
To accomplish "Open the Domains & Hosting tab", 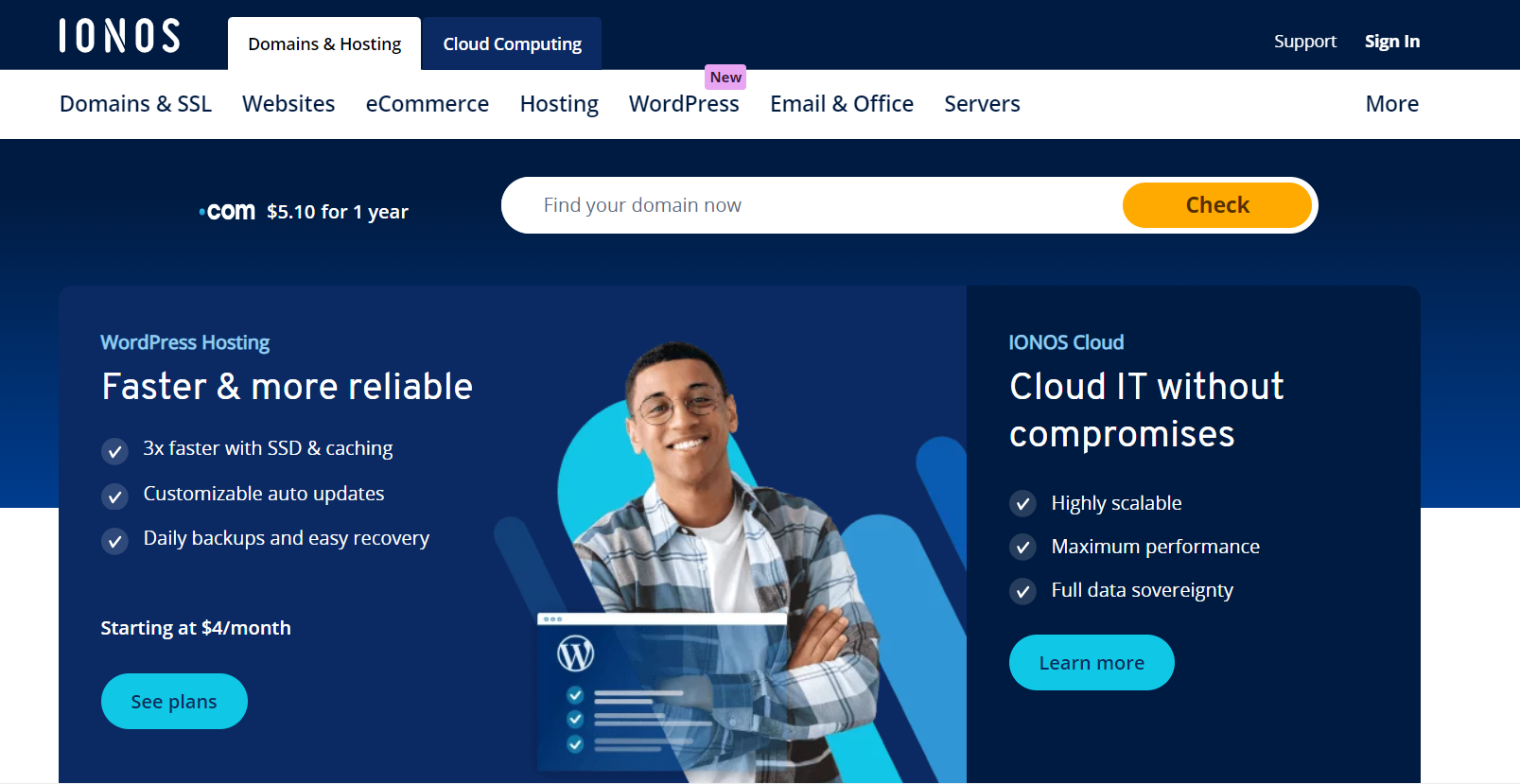I will 324,44.
